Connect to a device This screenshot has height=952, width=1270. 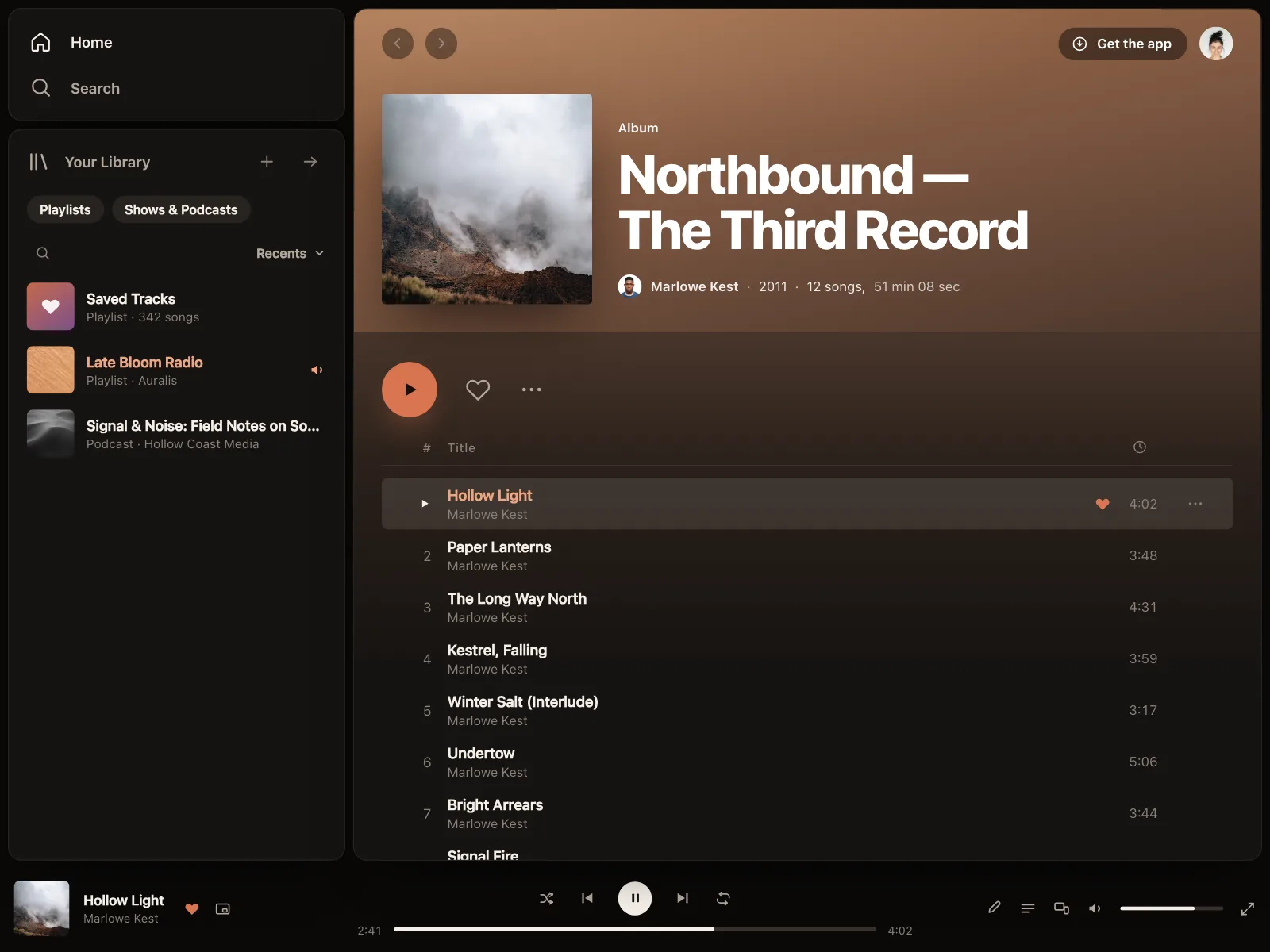coord(1061,908)
